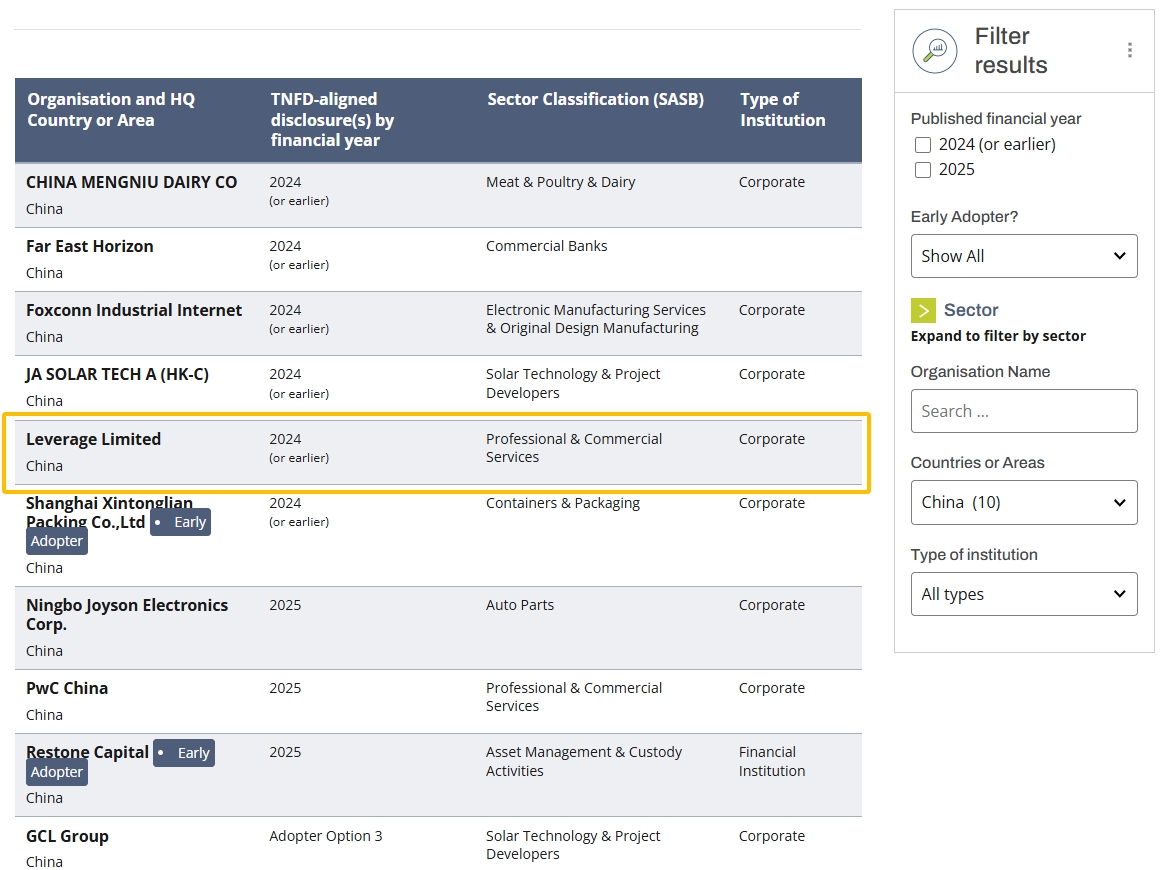The height and width of the screenshot is (870, 1176).
Task: Click the Leverage Limited organisation name
Action: [93, 439]
